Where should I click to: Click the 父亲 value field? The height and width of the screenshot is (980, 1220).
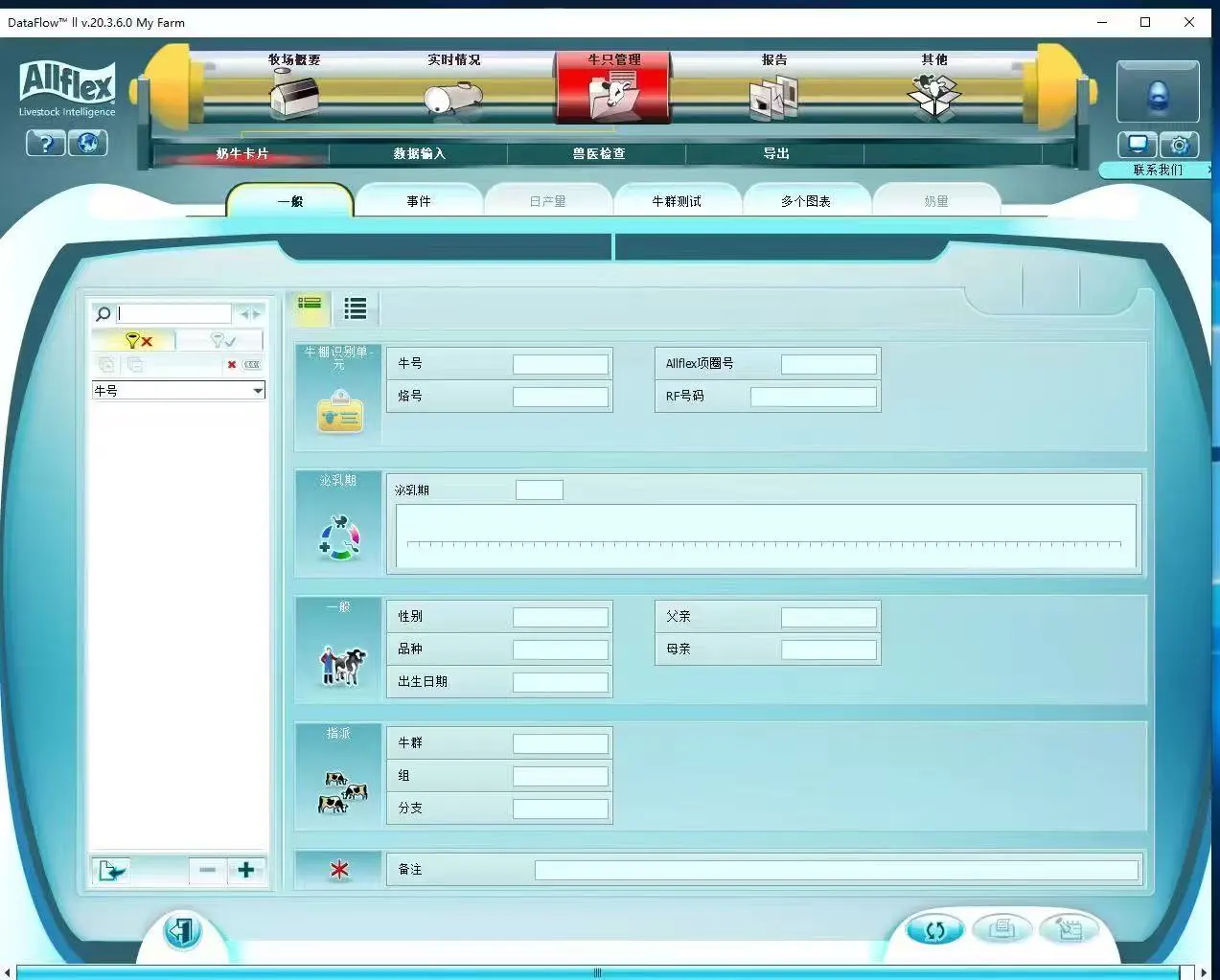pos(829,617)
